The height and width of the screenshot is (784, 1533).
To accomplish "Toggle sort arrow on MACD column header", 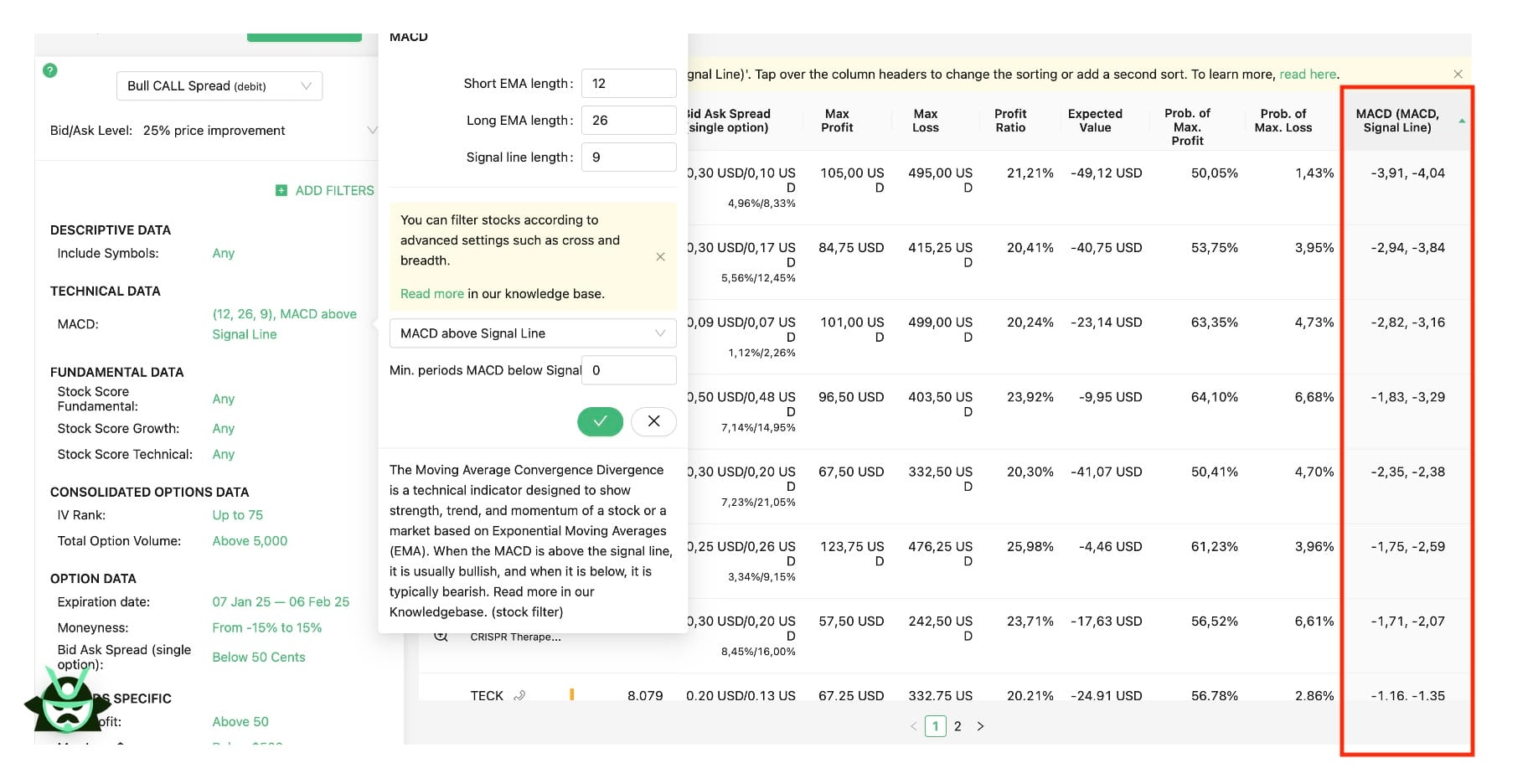I will (1462, 121).
